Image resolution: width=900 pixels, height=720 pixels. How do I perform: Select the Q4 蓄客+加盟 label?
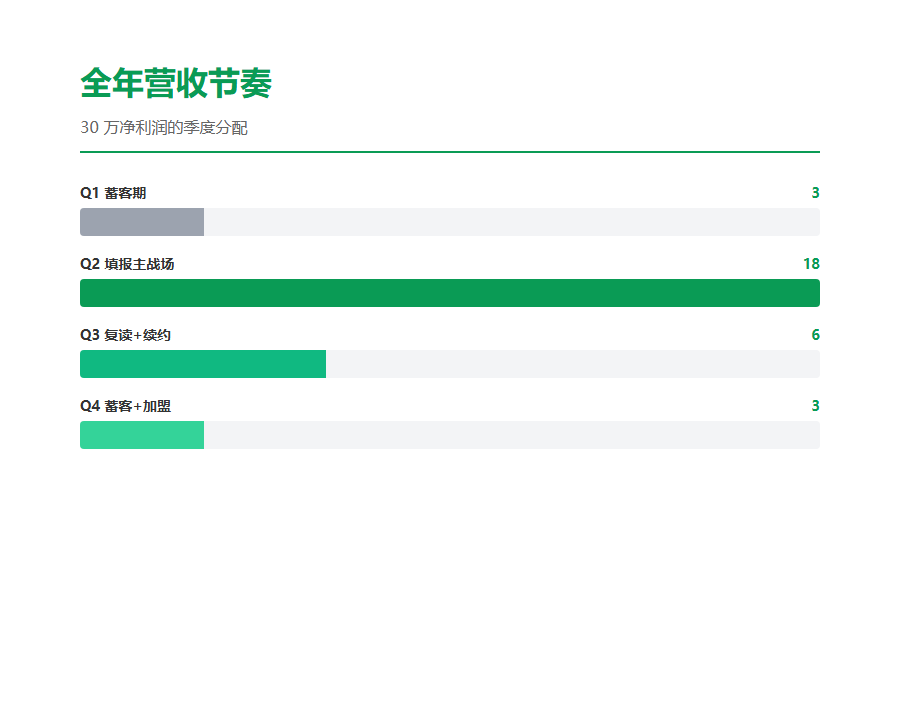click(x=125, y=407)
